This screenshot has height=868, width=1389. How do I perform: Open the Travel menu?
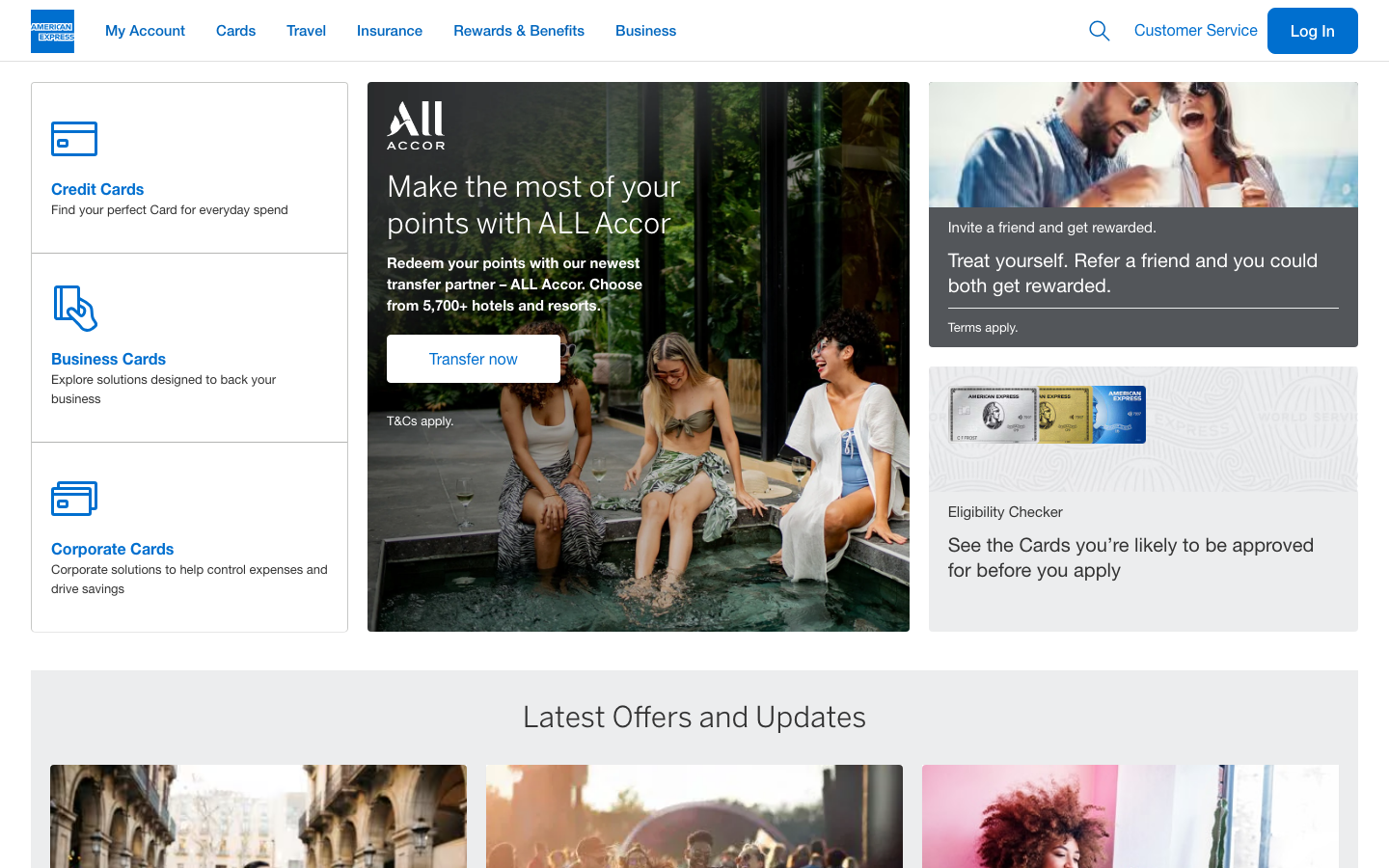(x=306, y=31)
